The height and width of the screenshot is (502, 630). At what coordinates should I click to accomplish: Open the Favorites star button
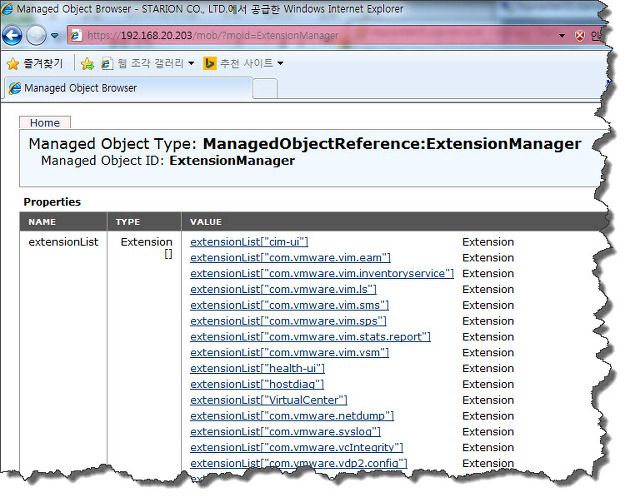pyautogui.click(x=35, y=64)
